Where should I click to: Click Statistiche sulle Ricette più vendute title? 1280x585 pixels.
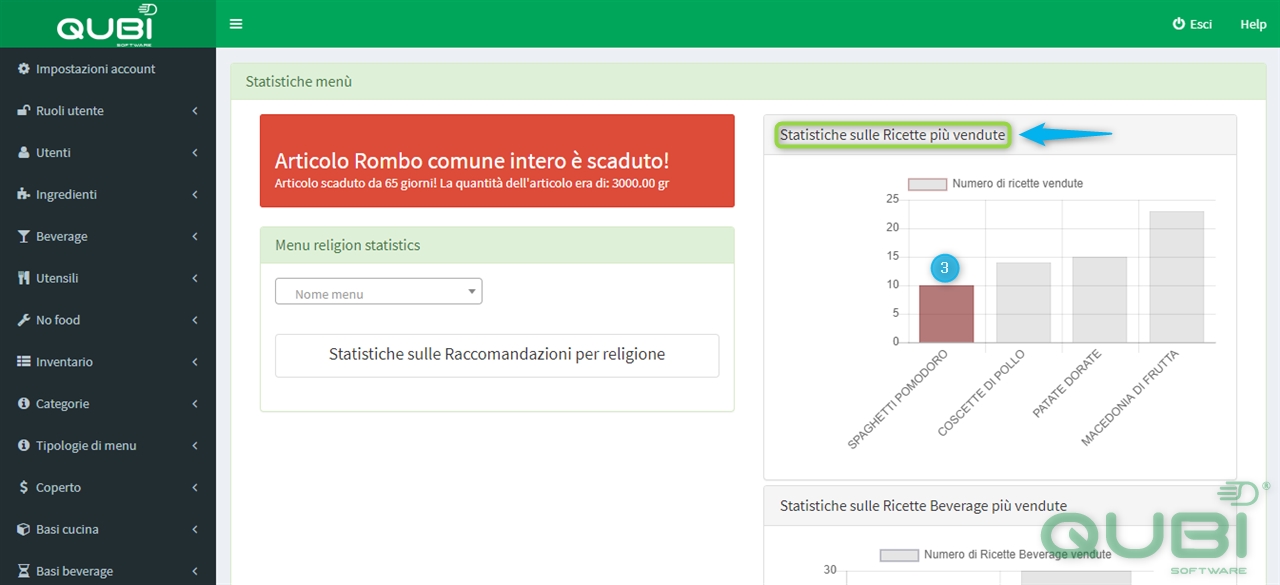pyautogui.click(x=892, y=135)
